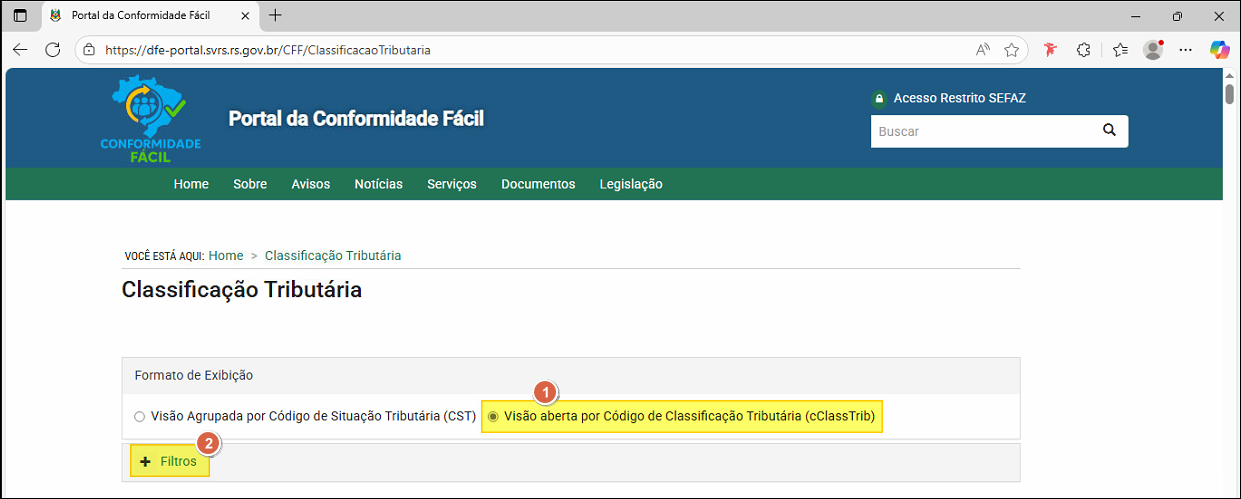Open the Serviços menu item
The width and height of the screenshot is (1241, 499).
point(452,184)
